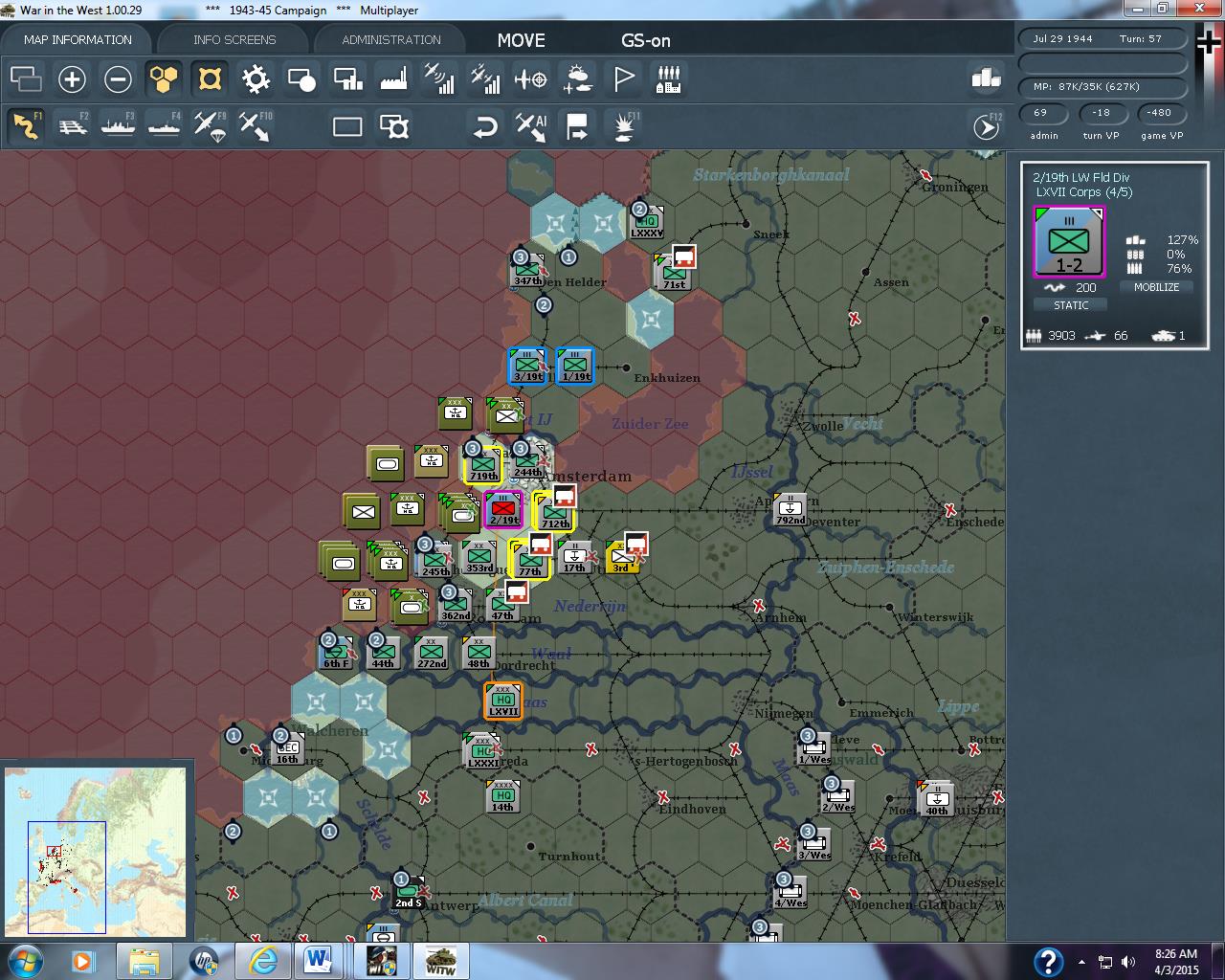Click the bar chart icon top right
Viewport: 1225px width, 980px height.
[986, 78]
